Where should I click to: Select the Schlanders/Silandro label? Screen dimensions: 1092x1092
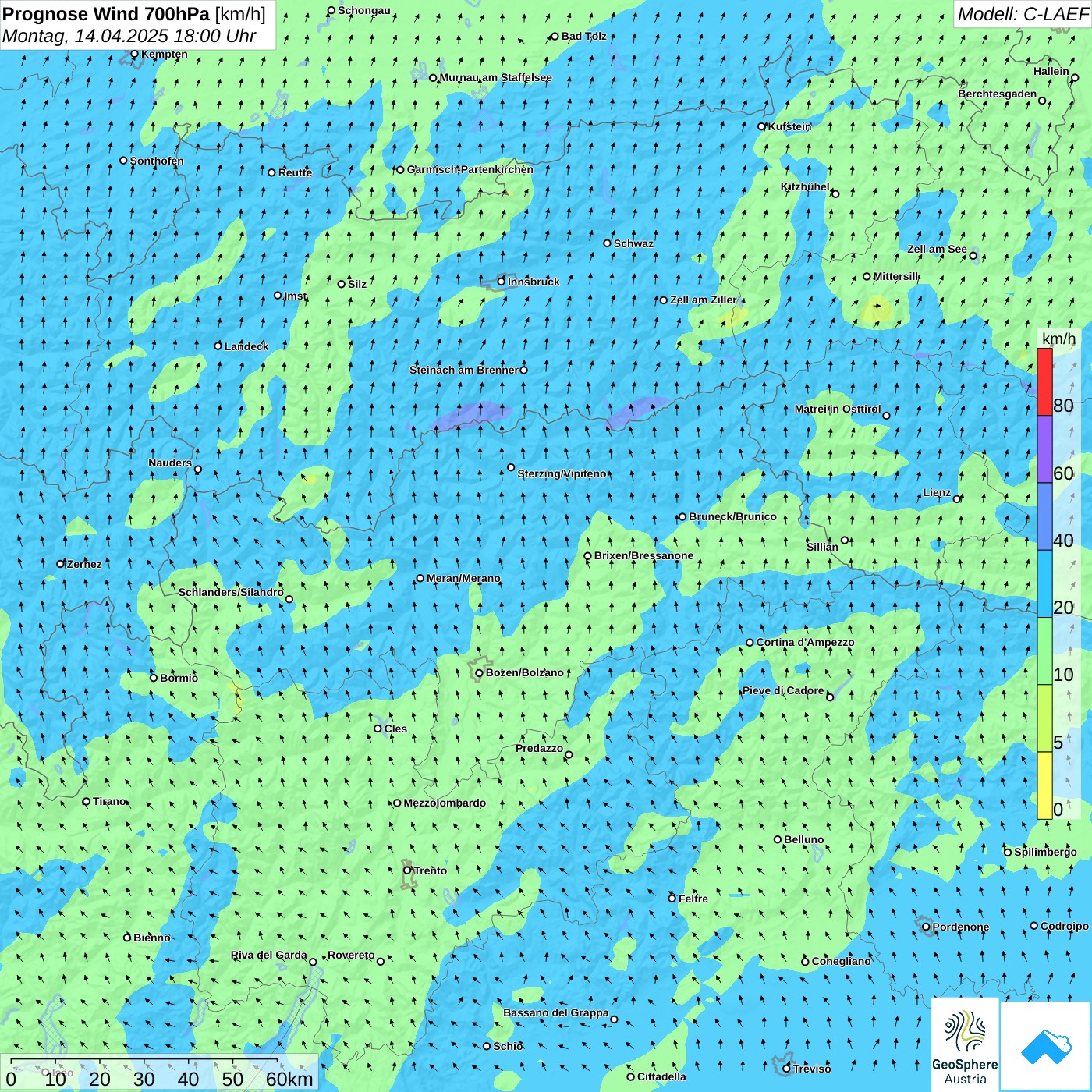click(231, 592)
